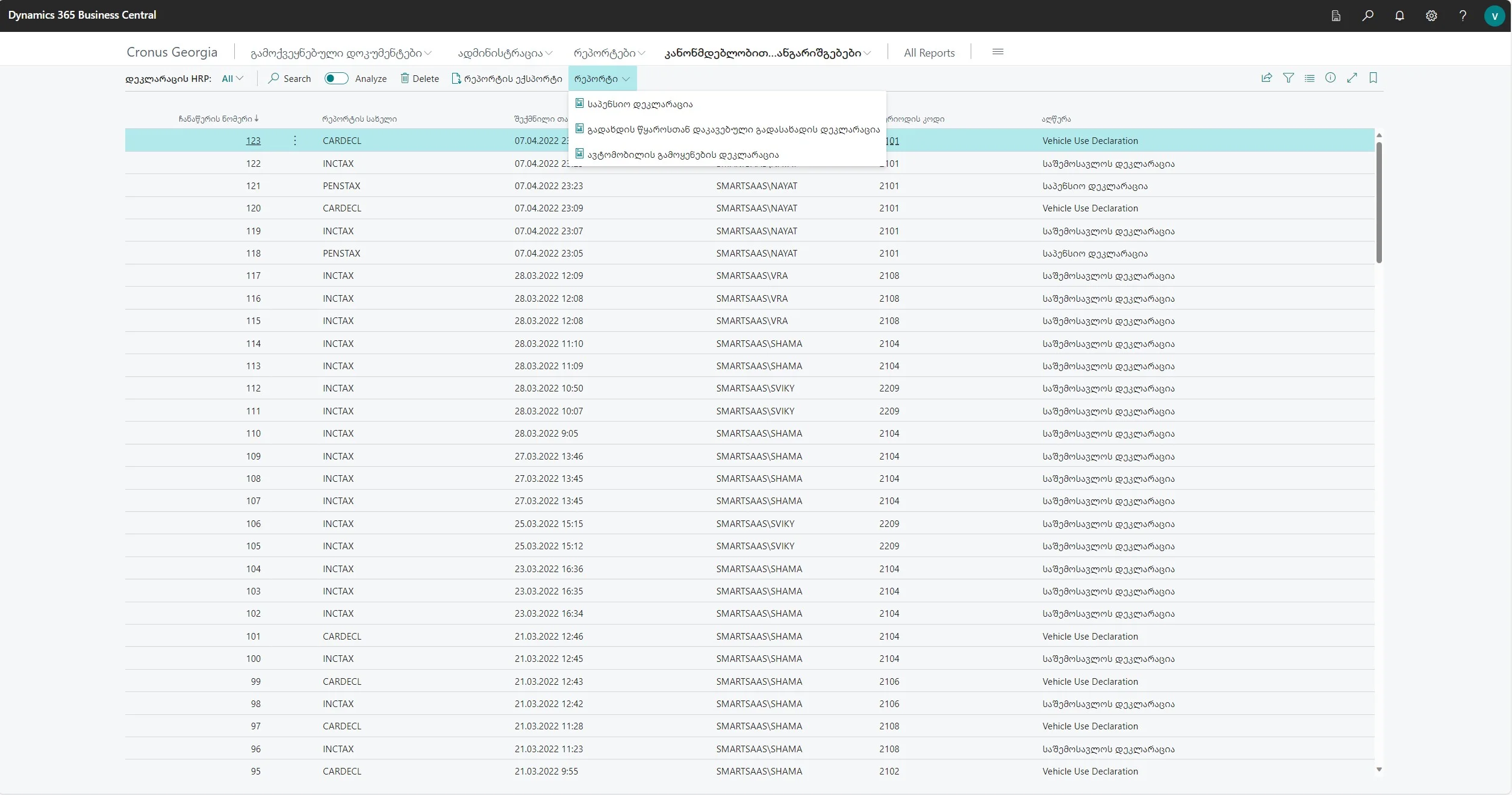
Task: Click the All Reports link
Action: tap(929, 53)
